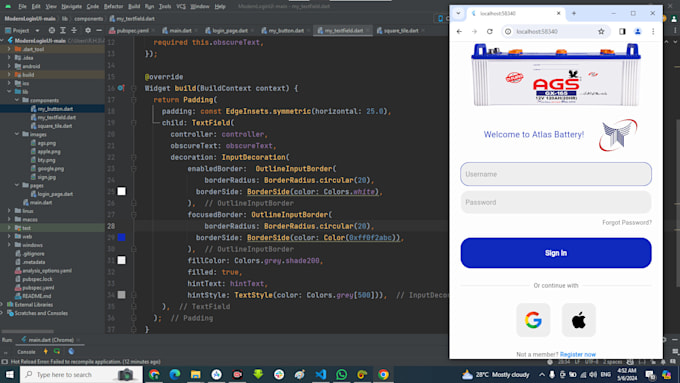Click Chrome back arrow
680x383 pixels.
coord(459,31)
